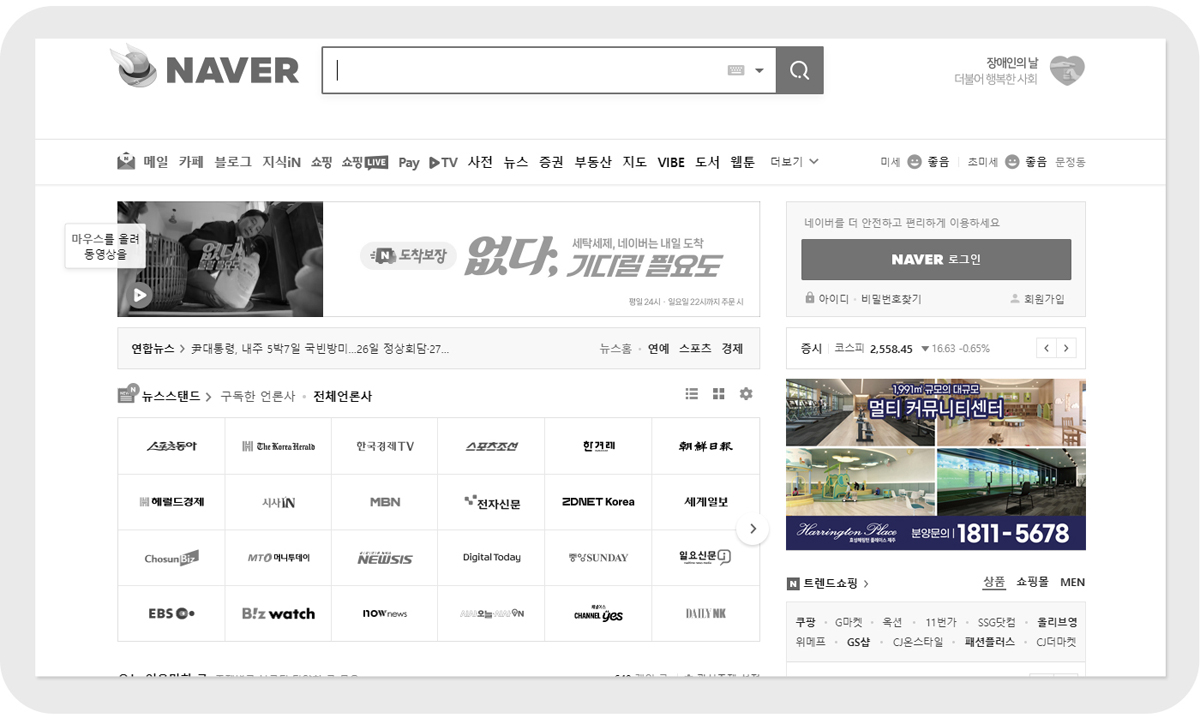Open ZDNET Korea press tile
This screenshot has width=1200, height=724.
click(x=599, y=502)
